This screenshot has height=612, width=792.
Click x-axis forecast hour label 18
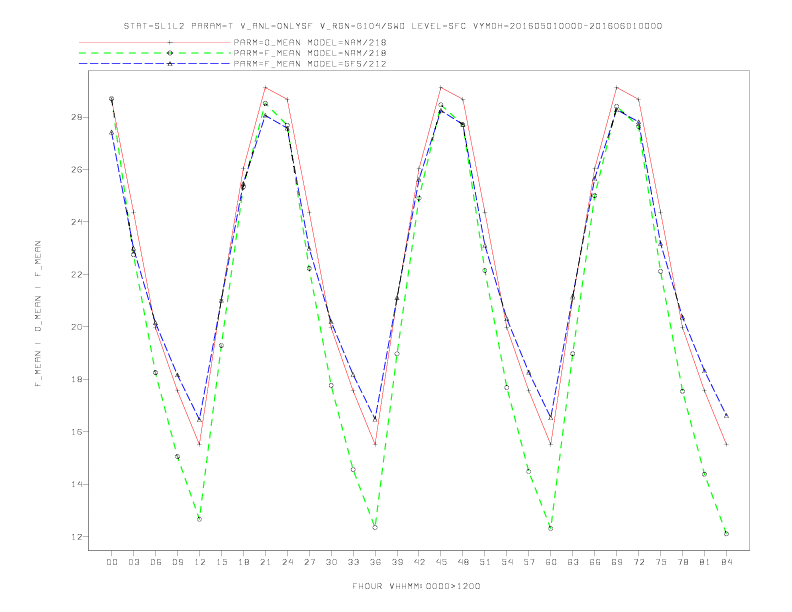pyautogui.click(x=243, y=562)
